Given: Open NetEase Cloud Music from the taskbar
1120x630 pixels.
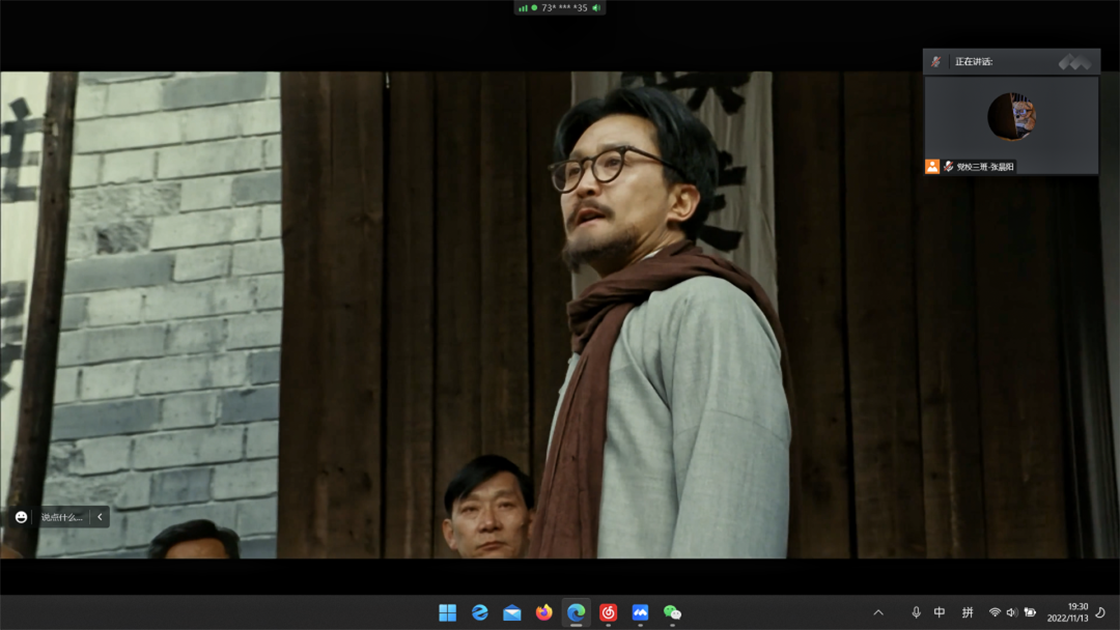Looking at the screenshot, I should click(x=609, y=613).
